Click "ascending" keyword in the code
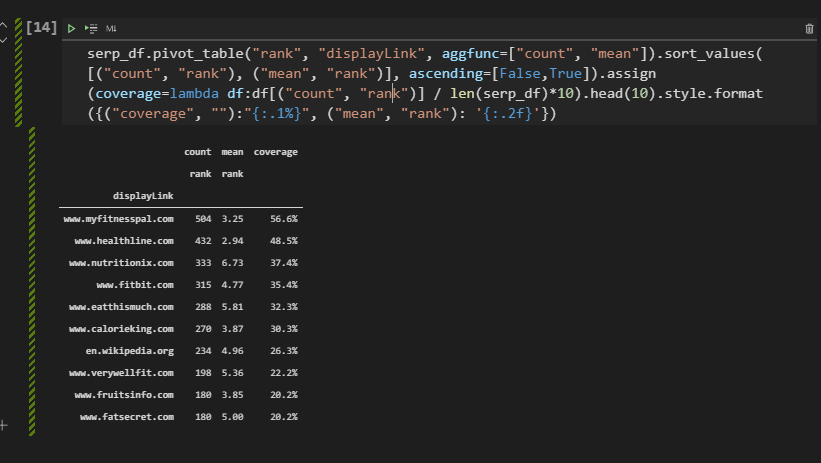821x463 pixels. 446,74
